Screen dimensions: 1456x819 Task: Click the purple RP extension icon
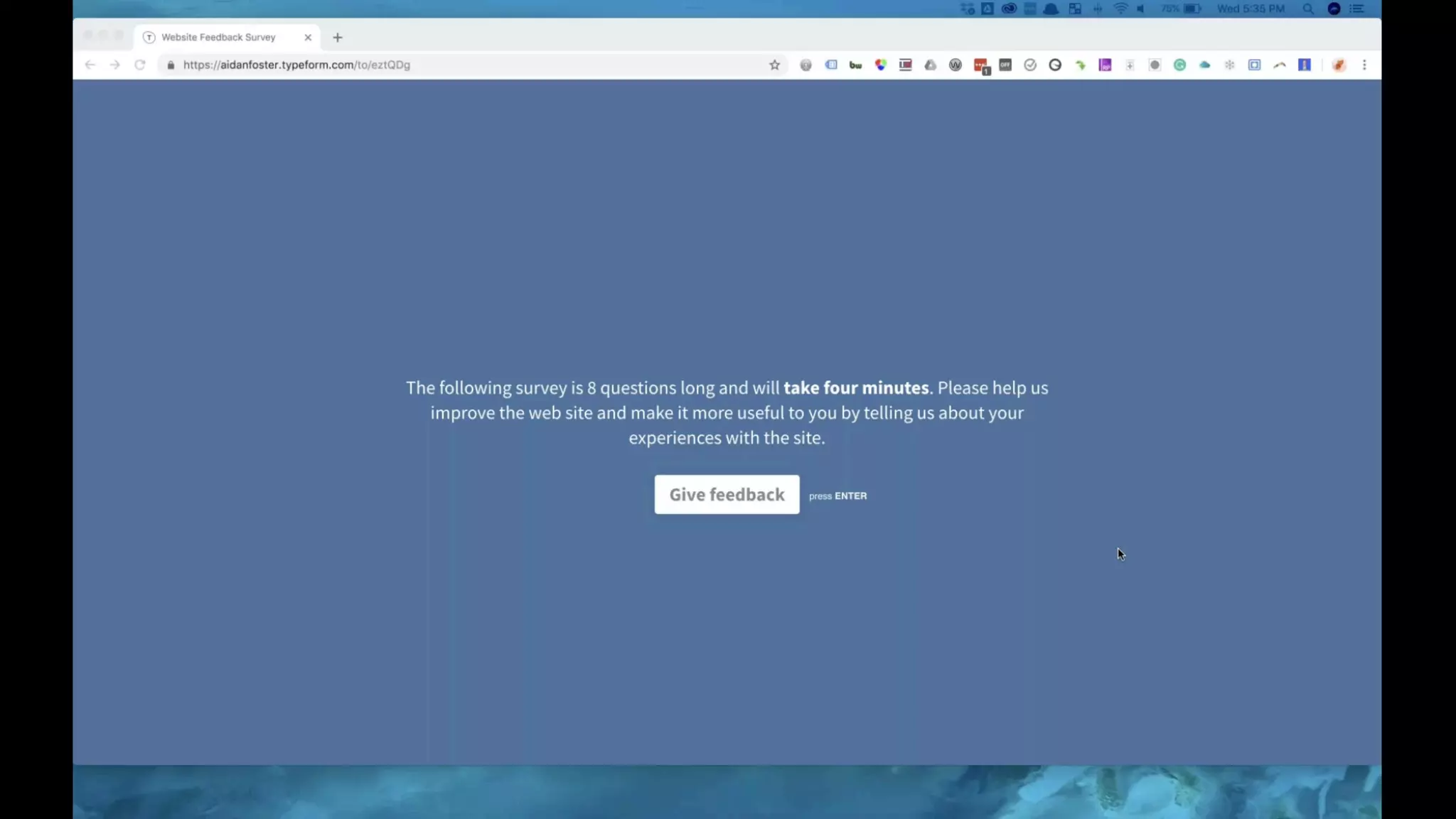point(1105,65)
